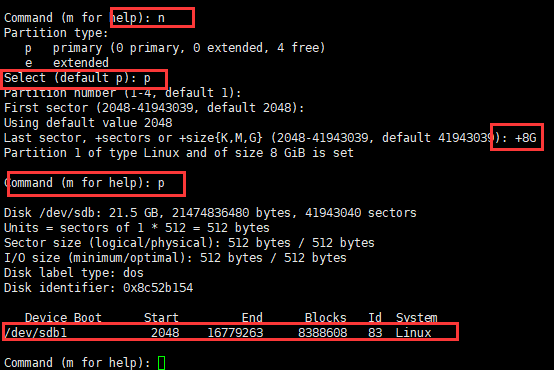Click the green terminal cursor at the last prompt
This screenshot has width=554, height=370.
click(161, 363)
